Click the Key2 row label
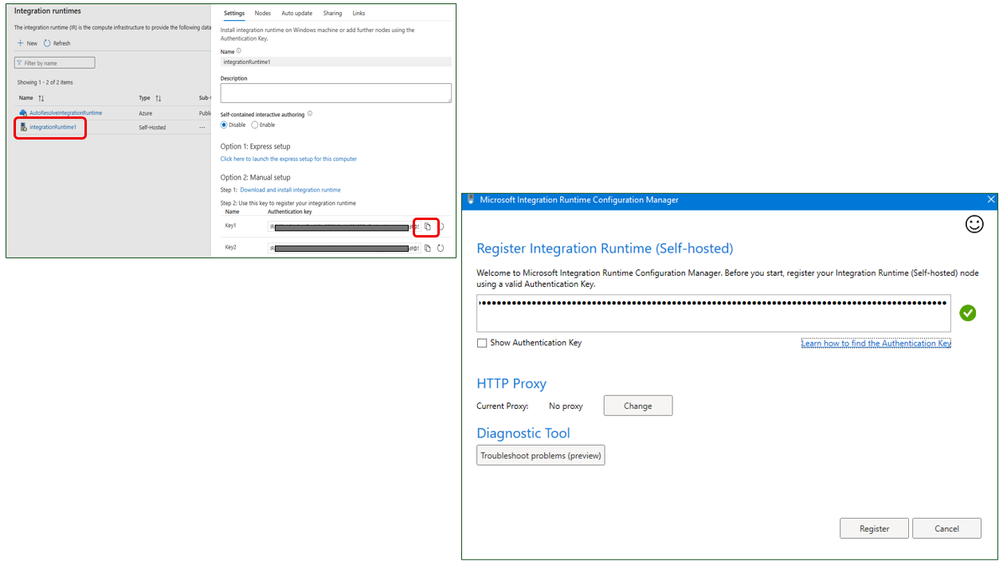The image size is (999, 562). point(231,247)
